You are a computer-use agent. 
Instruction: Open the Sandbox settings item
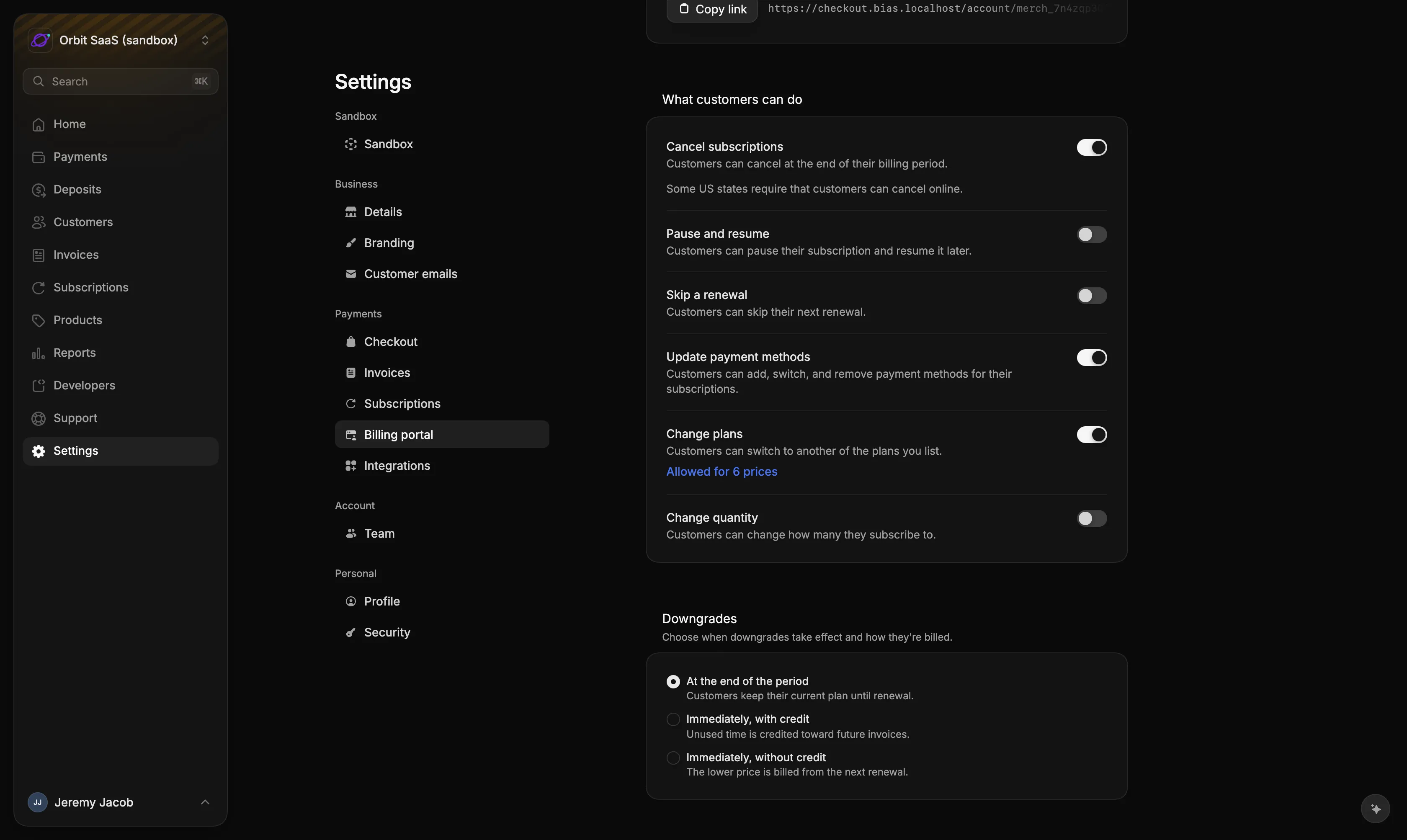point(442,144)
